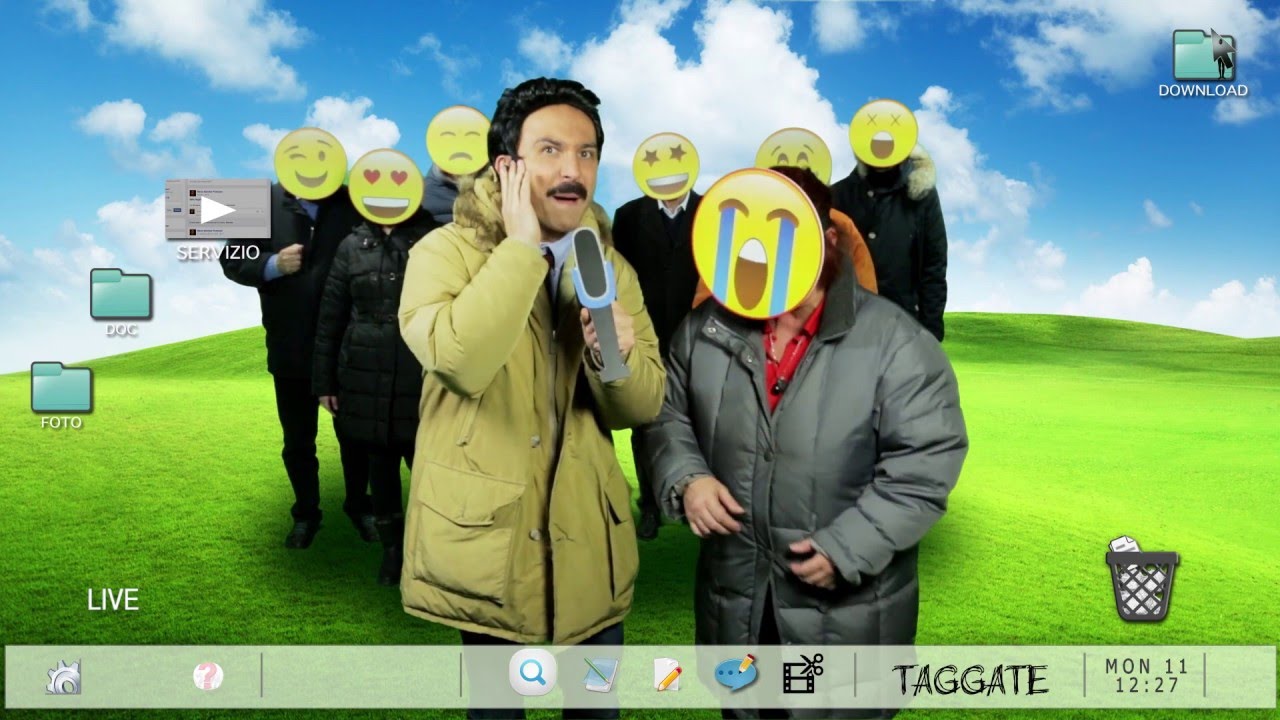Open the question mark help icon
The height and width of the screenshot is (720, 1280).
pyautogui.click(x=208, y=677)
